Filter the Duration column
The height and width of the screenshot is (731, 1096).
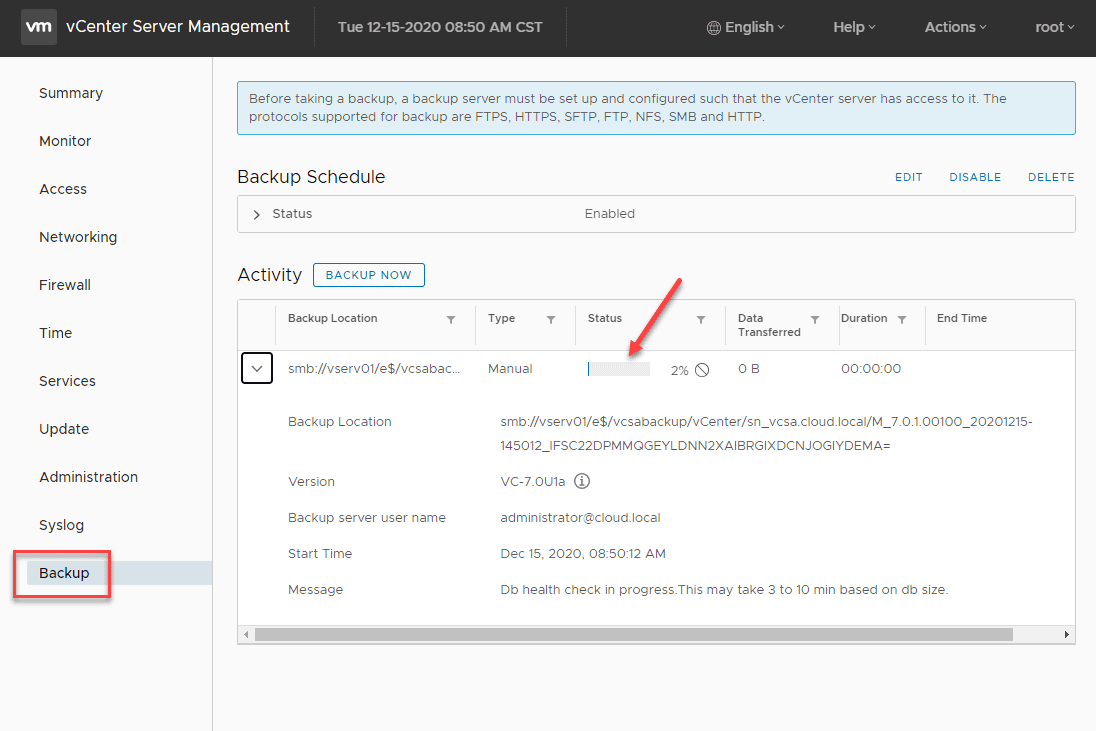pyautogui.click(x=902, y=319)
